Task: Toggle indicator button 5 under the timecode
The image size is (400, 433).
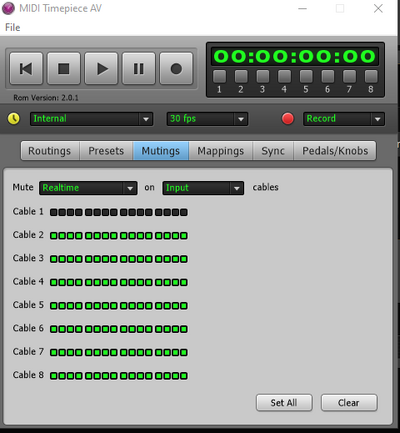Action: point(306,76)
